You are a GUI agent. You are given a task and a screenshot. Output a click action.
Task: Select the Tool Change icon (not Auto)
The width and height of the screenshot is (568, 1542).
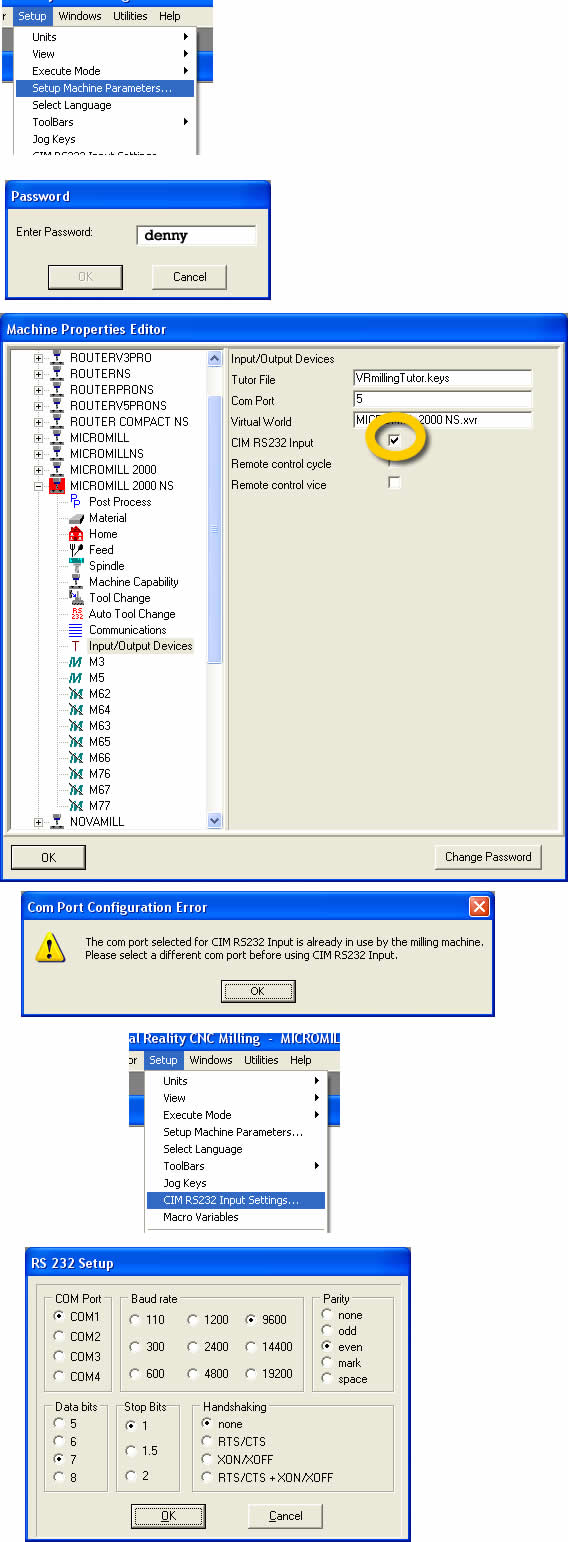coord(76,598)
